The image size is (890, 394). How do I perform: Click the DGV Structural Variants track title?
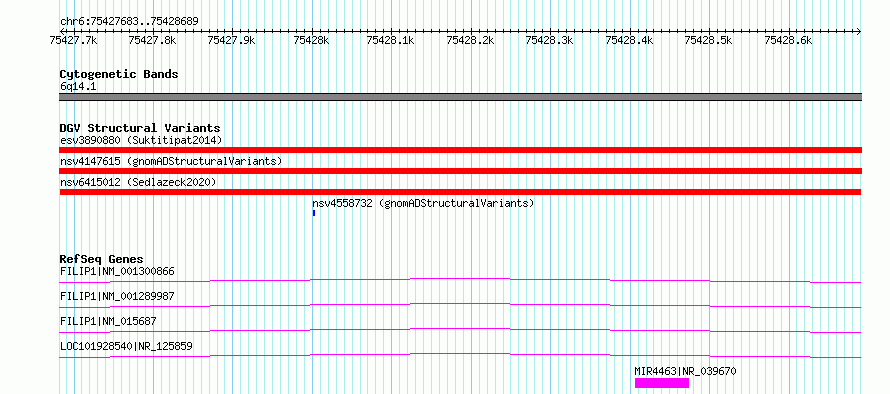[140, 128]
